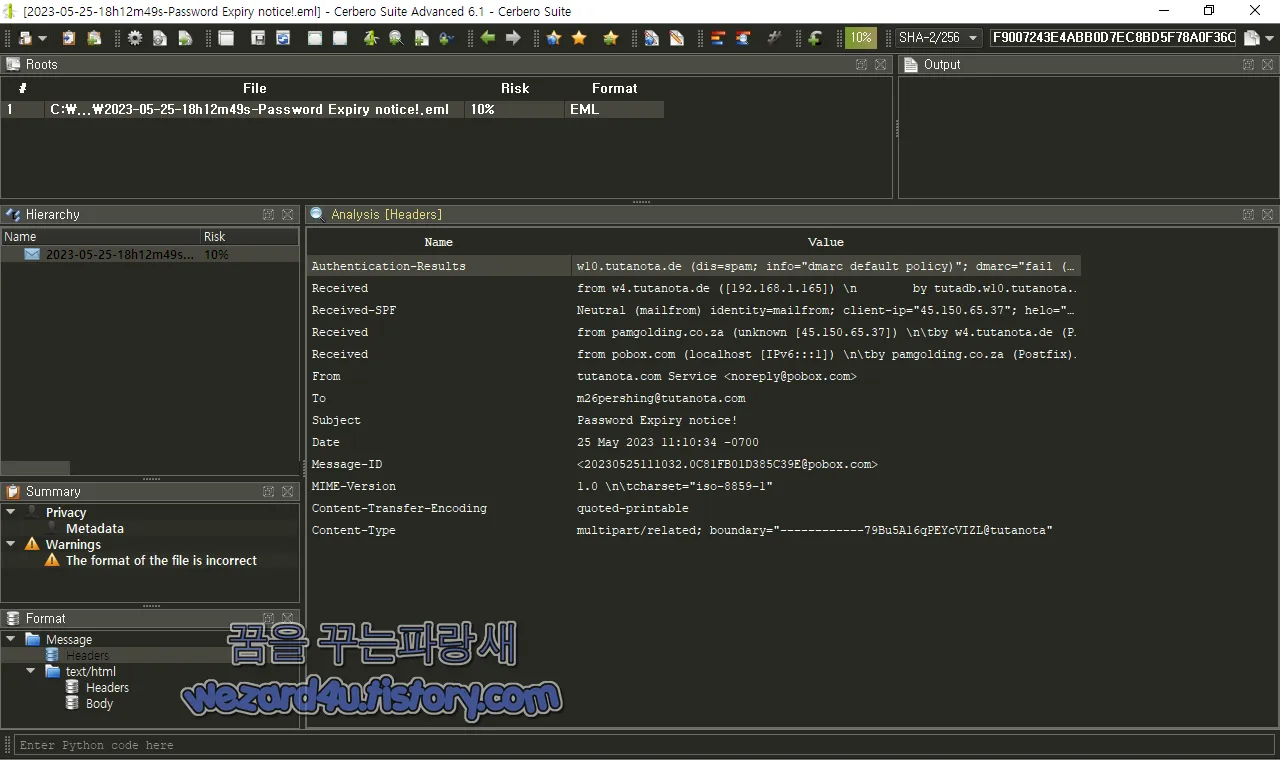Click the magnifier scan icon on the toolbar
Viewport: 1280px width, 760px height.
(396, 37)
